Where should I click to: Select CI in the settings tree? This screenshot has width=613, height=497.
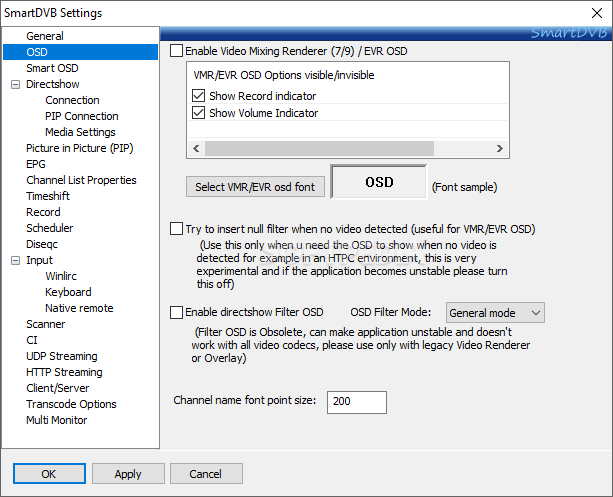tap(32, 340)
